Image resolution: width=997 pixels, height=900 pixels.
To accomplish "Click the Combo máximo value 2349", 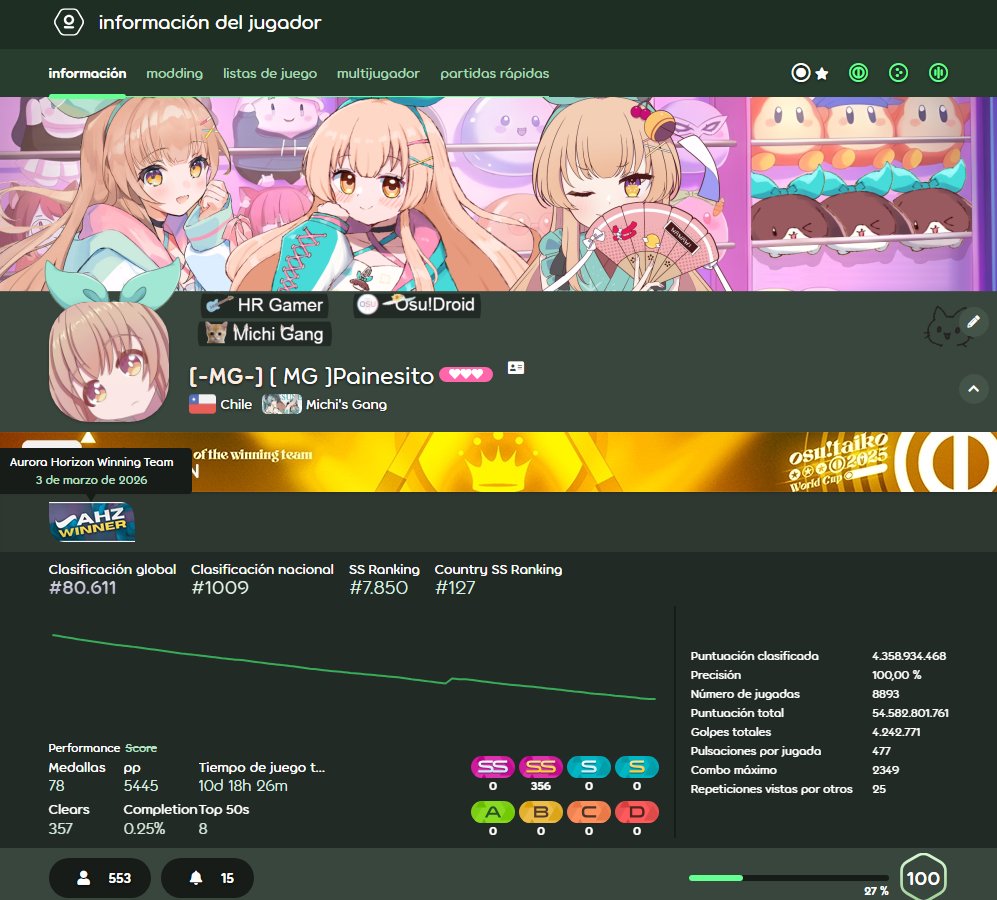I will pyautogui.click(x=886, y=770).
